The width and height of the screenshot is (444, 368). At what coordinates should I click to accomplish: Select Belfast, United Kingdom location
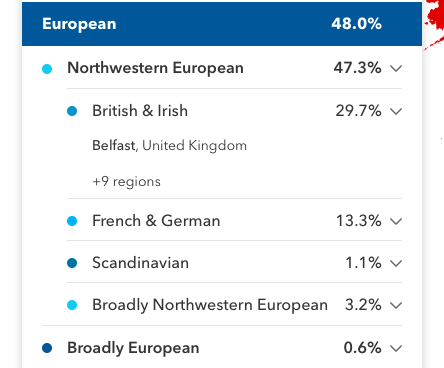169,146
